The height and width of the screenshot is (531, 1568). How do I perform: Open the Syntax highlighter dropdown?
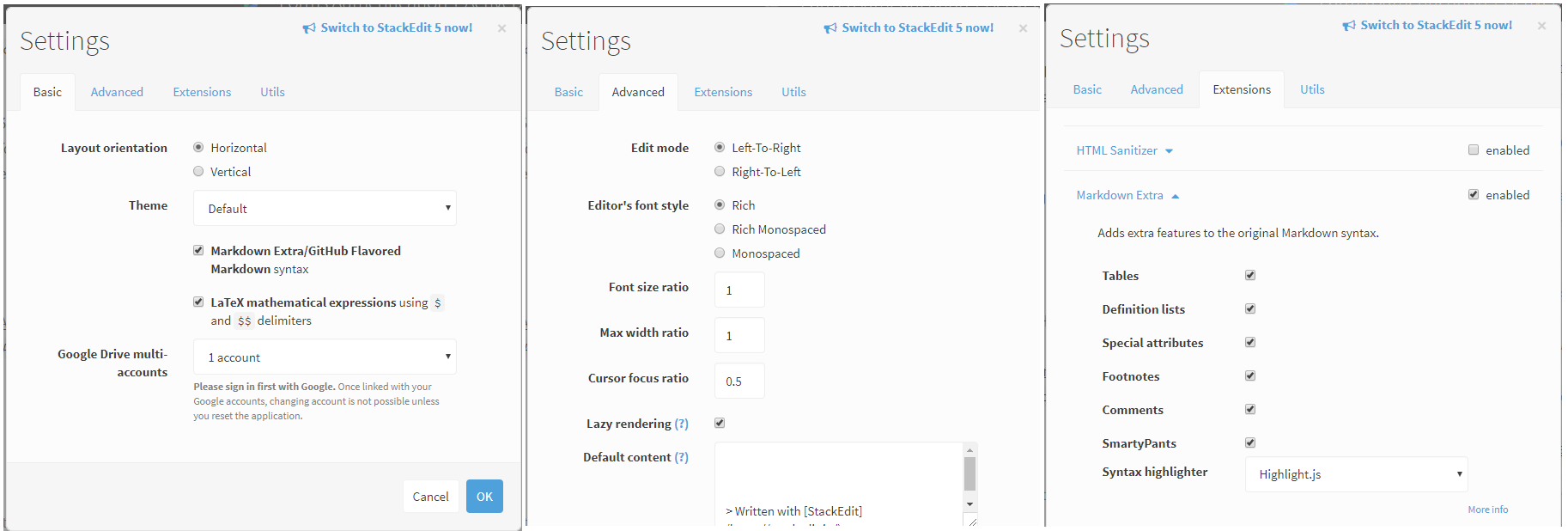(1355, 473)
